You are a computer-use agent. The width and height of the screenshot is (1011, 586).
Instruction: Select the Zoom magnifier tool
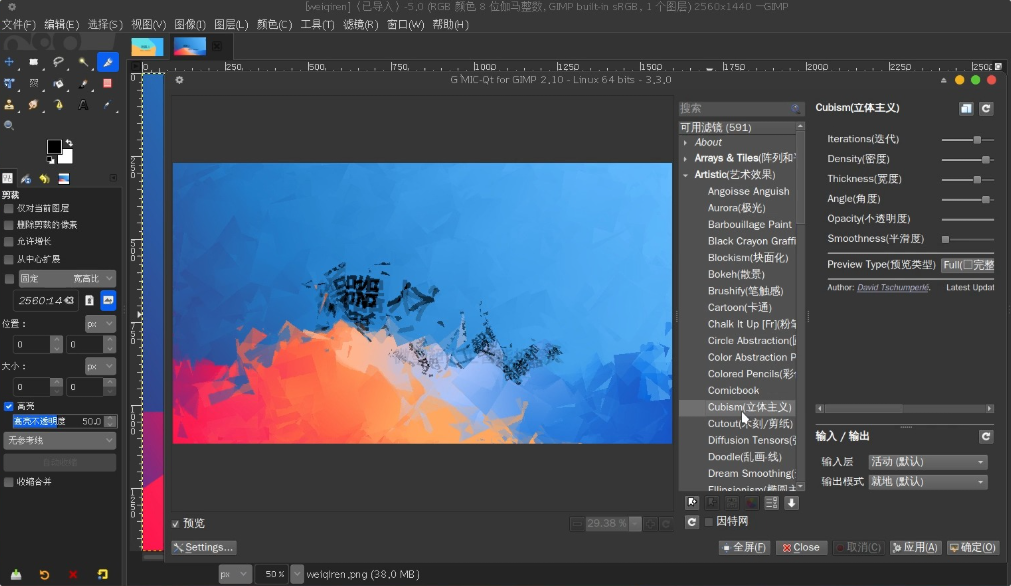(9, 125)
